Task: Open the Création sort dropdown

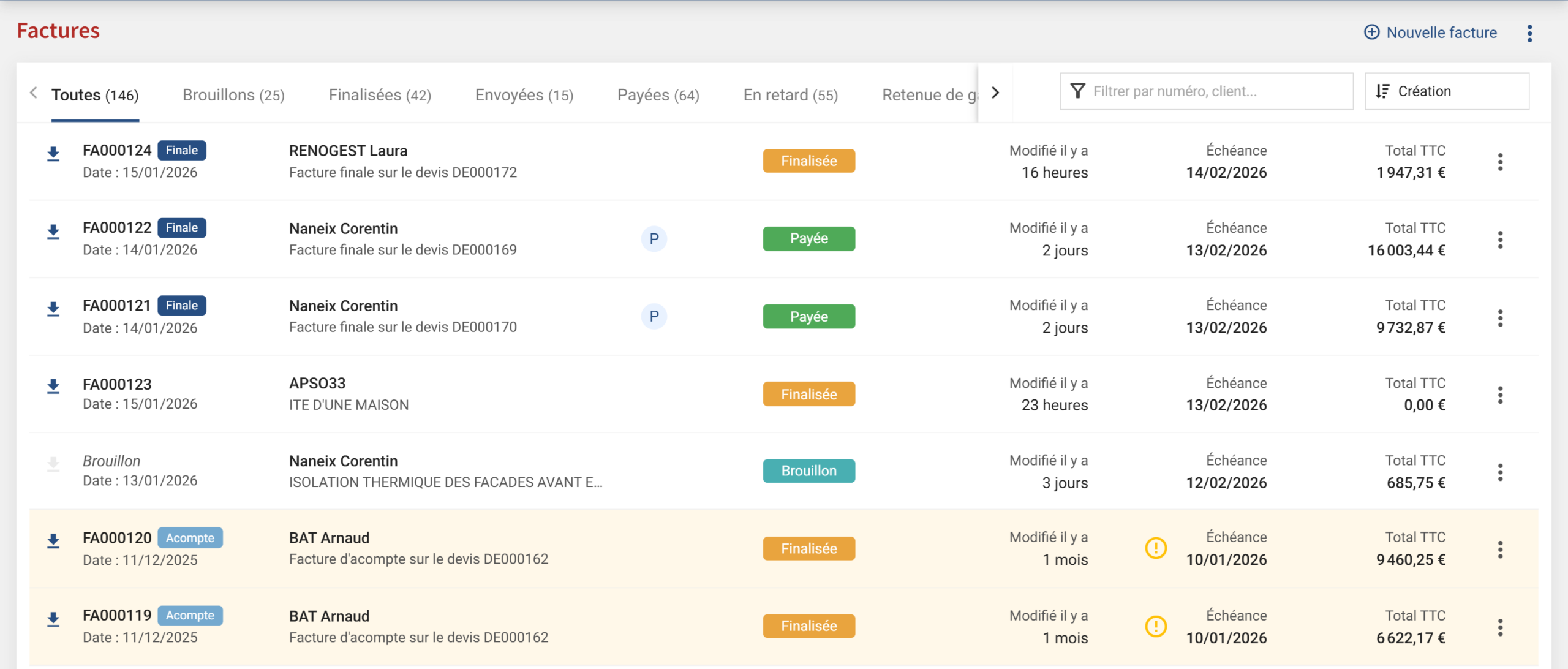Action: [x=1446, y=91]
